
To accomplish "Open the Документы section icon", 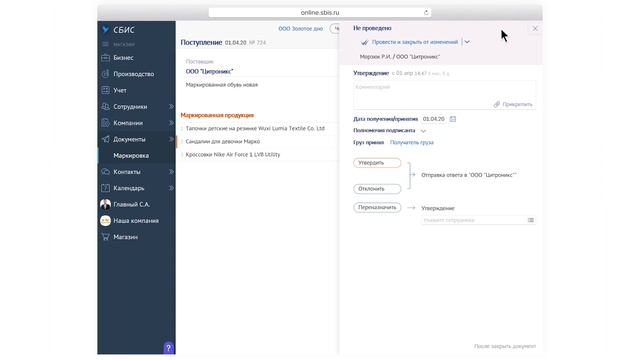I will click(x=105, y=139).
